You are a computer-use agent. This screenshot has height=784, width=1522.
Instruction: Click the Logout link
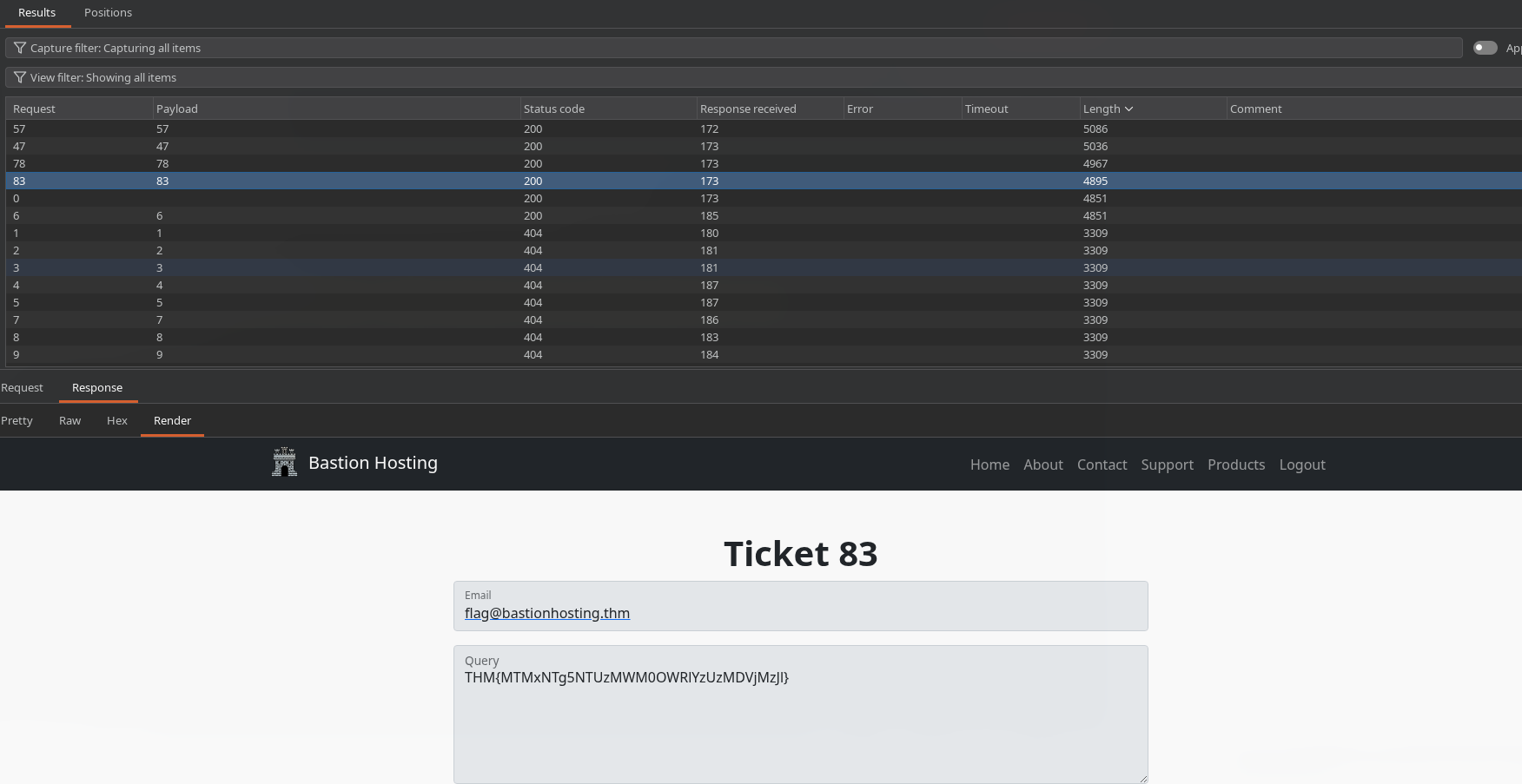pos(1302,464)
